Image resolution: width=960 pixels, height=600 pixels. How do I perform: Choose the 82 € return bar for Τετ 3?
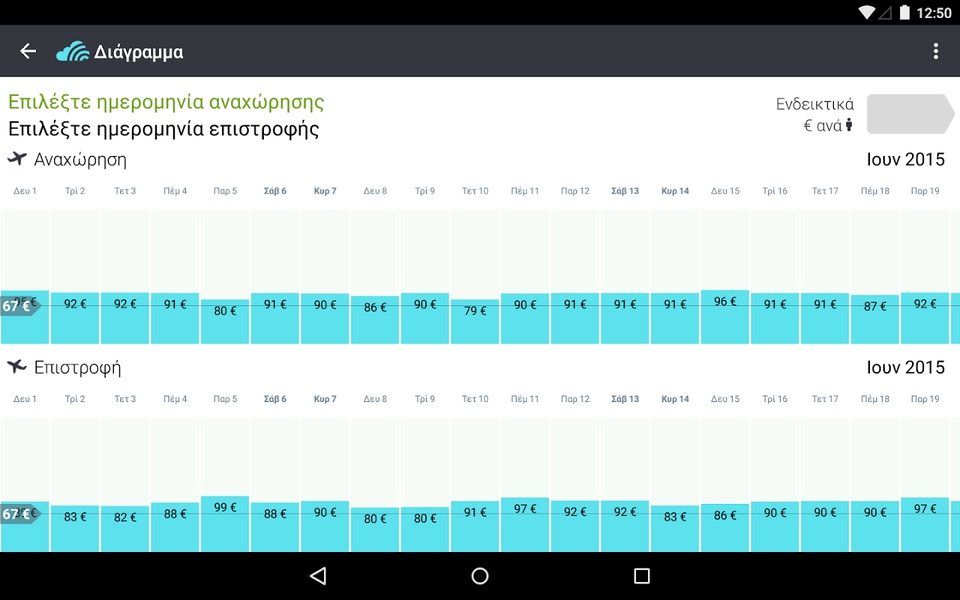point(125,529)
